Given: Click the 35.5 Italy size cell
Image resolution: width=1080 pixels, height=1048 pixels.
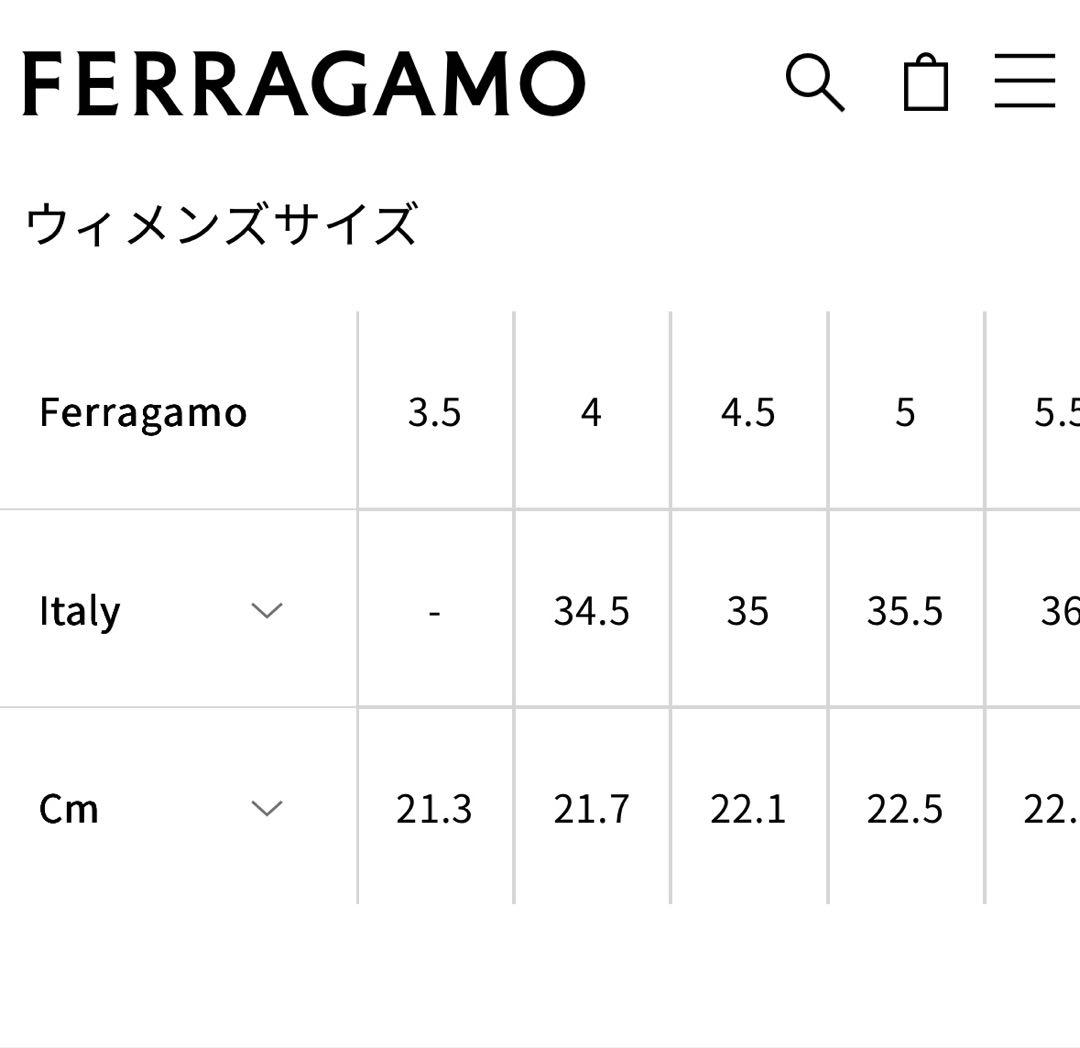Looking at the screenshot, I should [906, 610].
